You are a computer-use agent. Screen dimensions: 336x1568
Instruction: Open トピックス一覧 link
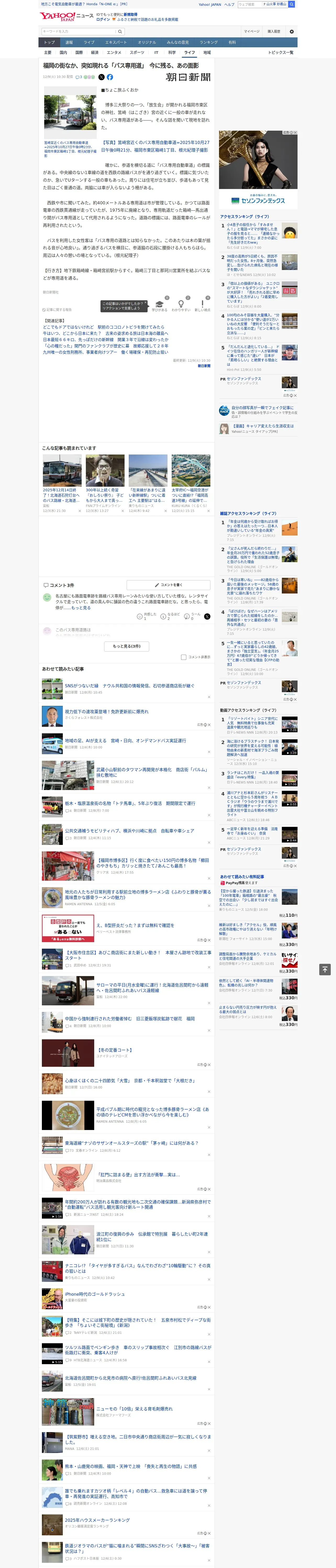point(281,52)
